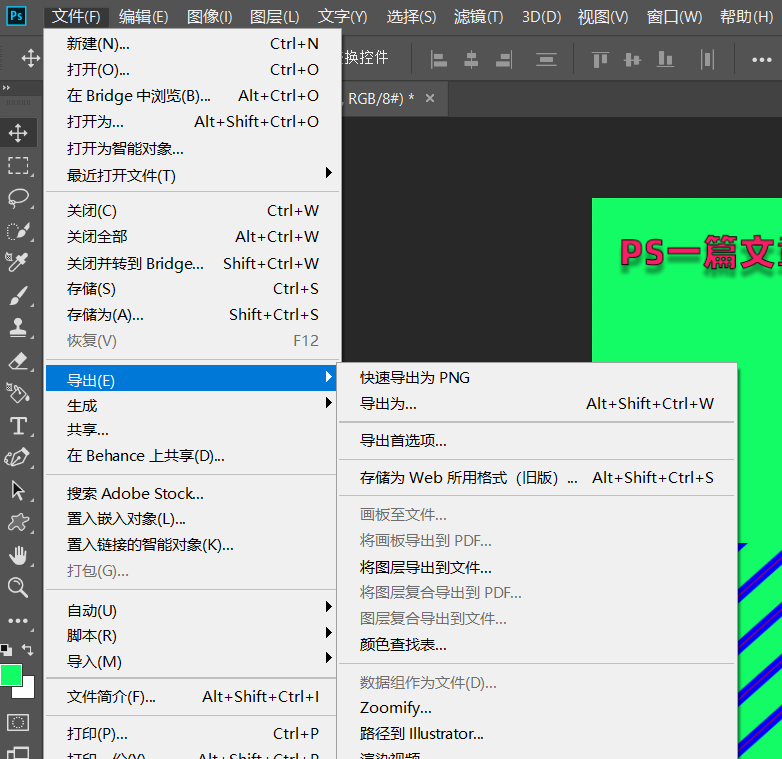
Task: Open the 滤镜(T) menu
Action: coord(478,16)
